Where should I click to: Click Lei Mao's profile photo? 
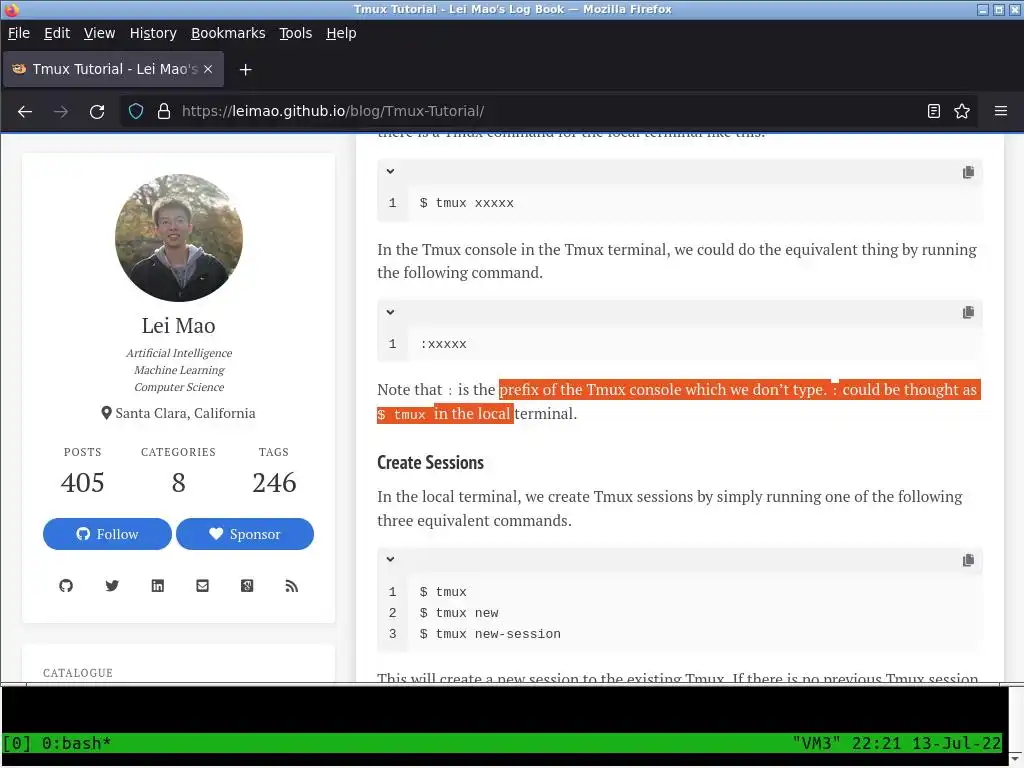[179, 238]
